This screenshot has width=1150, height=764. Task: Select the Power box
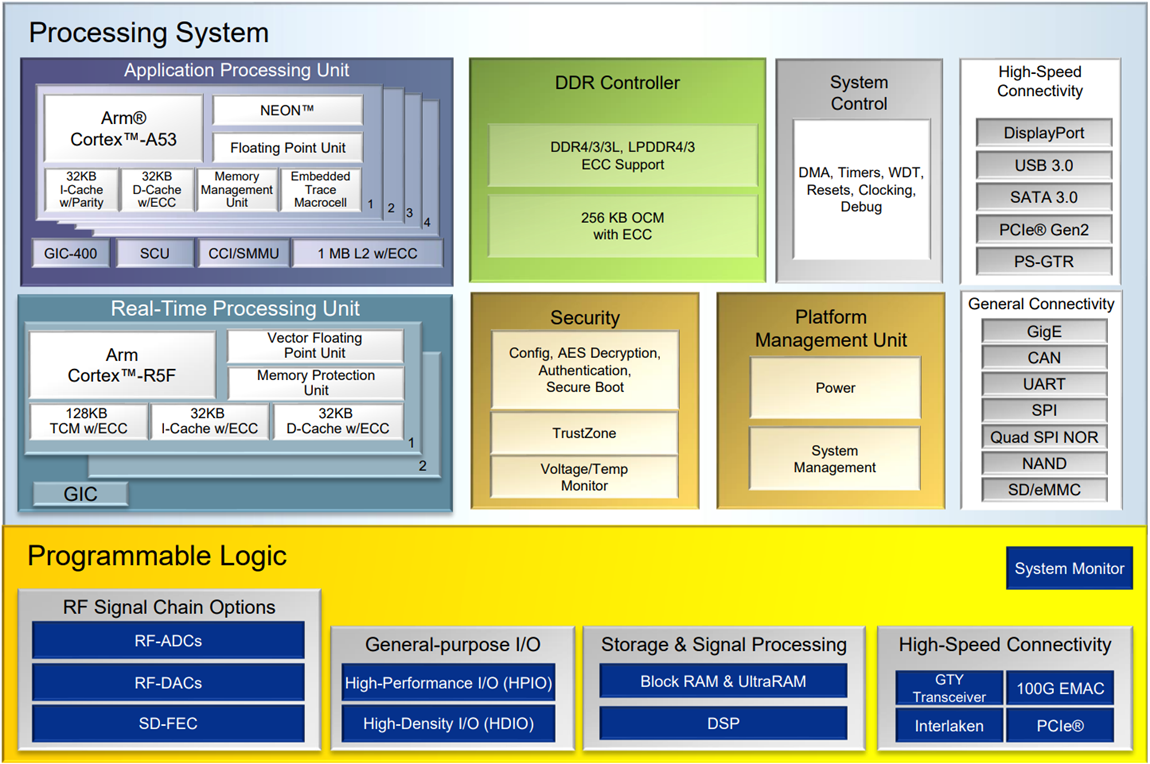pyautogui.click(x=835, y=388)
